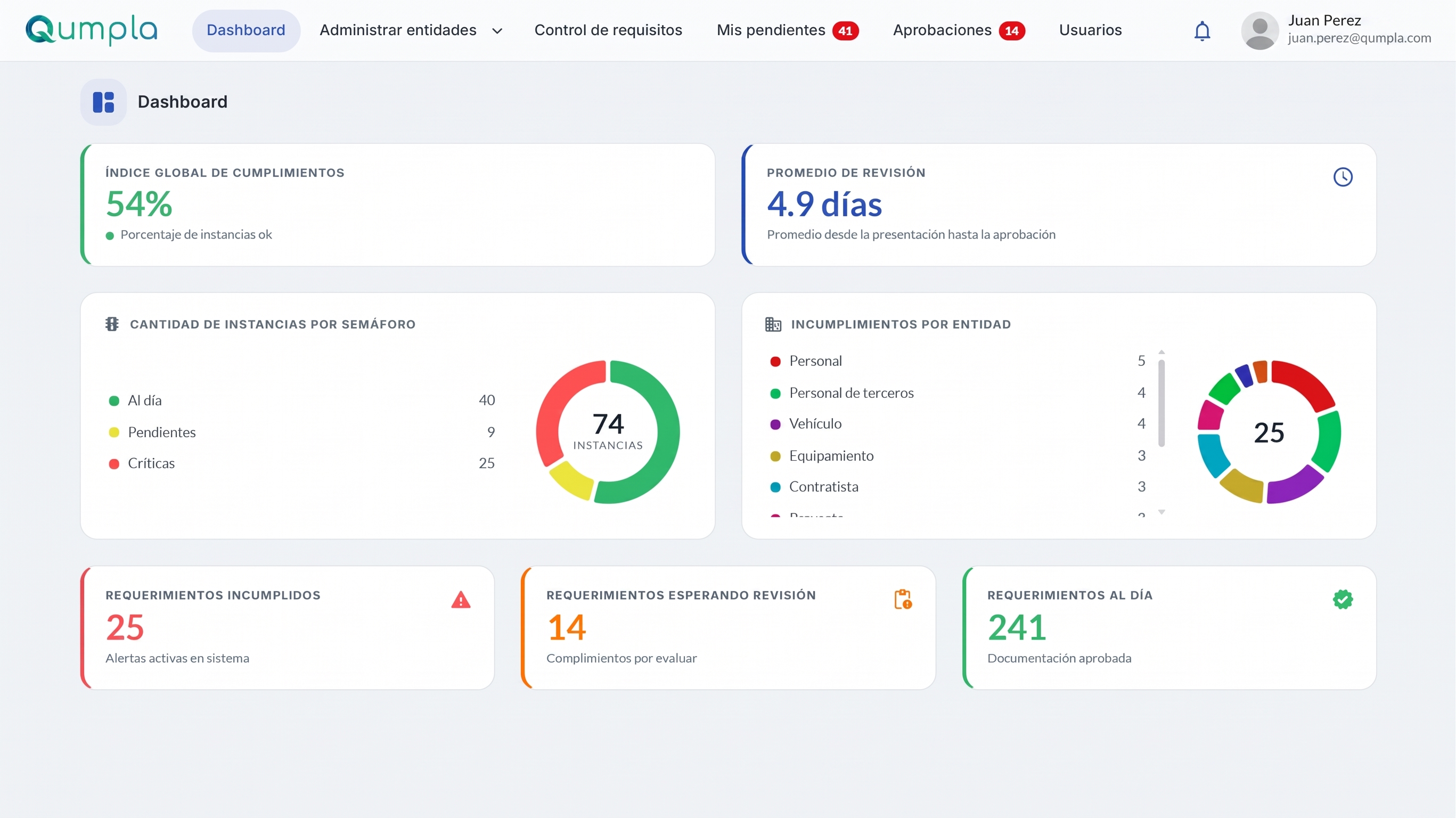Click the 74 Instancias donut chart center
The image size is (1456, 818).
[x=608, y=431]
